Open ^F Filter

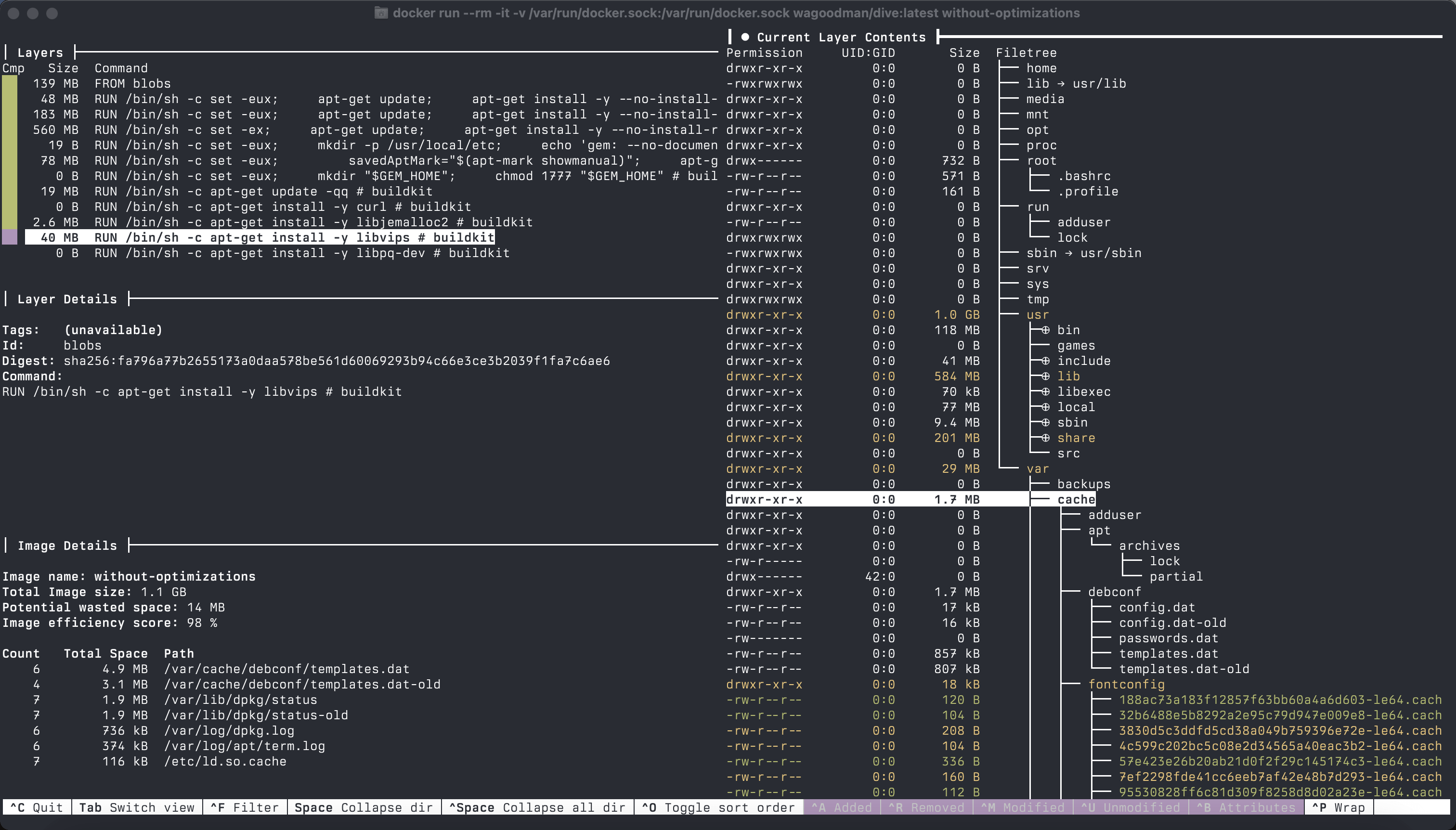[245, 807]
